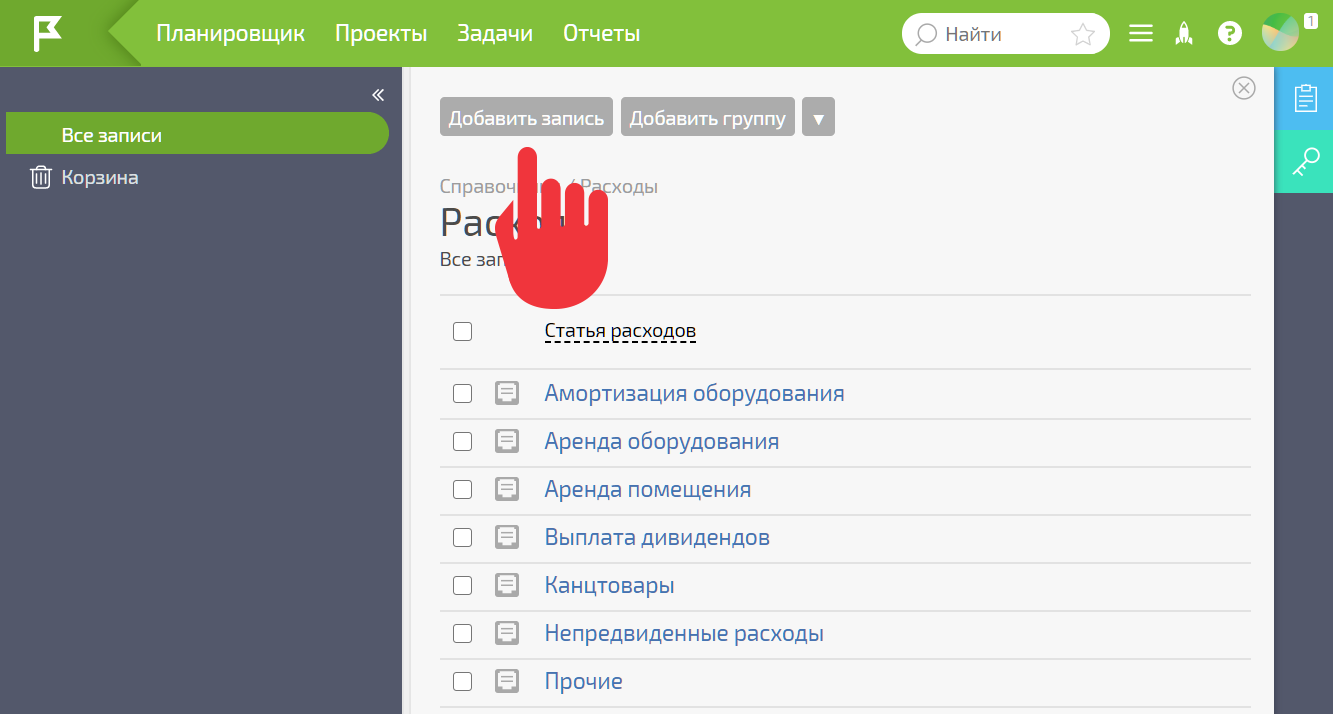Viewport: 1333px width, 714px height.
Task: Click the star favorite icon in search
Action: click(x=1083, y=35)
